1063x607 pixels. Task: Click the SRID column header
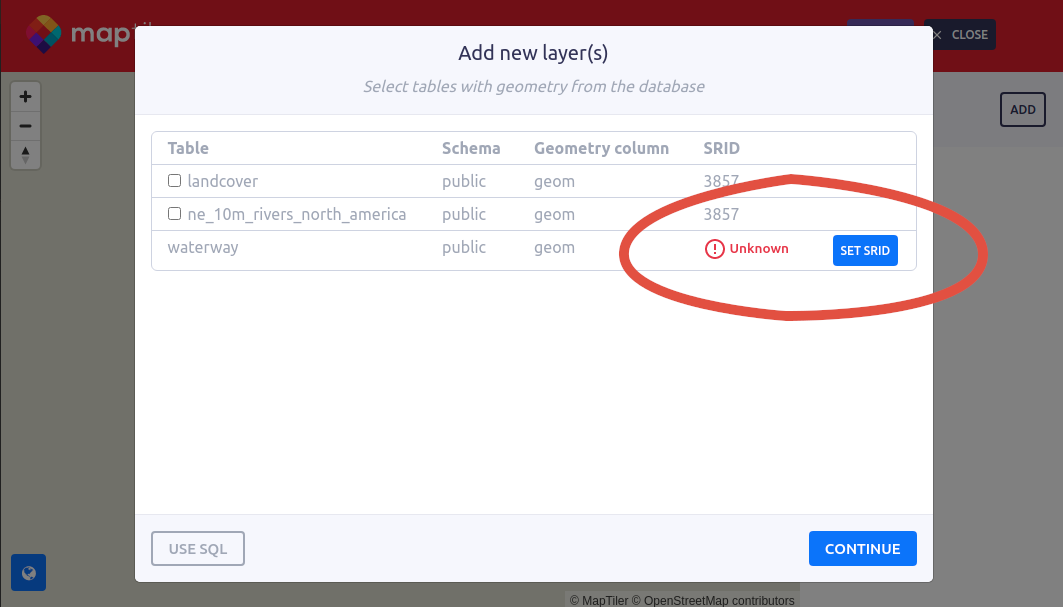[x=721, y=148]
